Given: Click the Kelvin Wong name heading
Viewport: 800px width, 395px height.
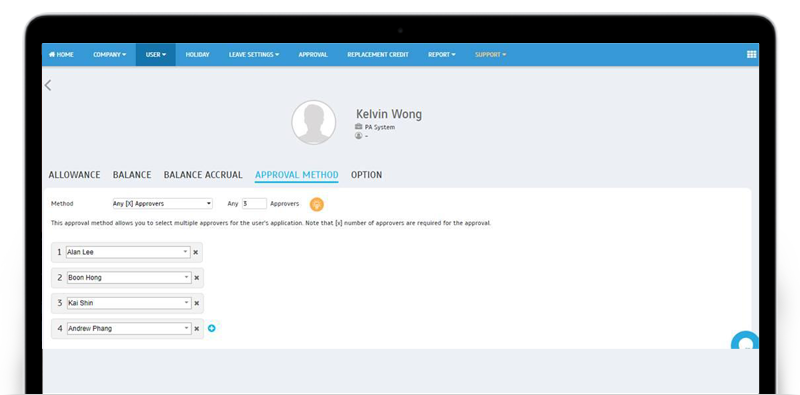Looking at the screenshot, I should coord(389,114).
